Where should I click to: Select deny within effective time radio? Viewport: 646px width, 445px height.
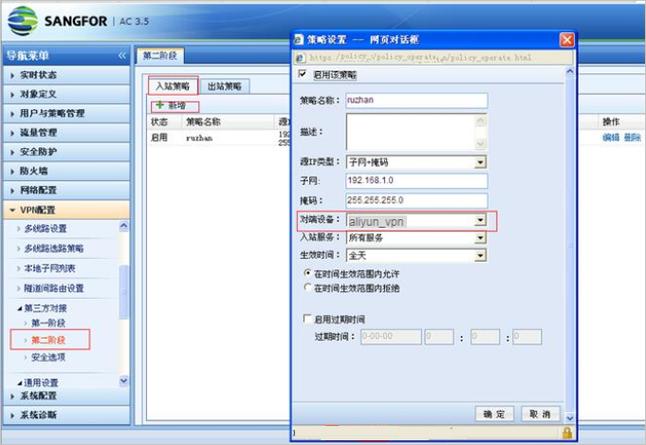click(x=307, y=287)
